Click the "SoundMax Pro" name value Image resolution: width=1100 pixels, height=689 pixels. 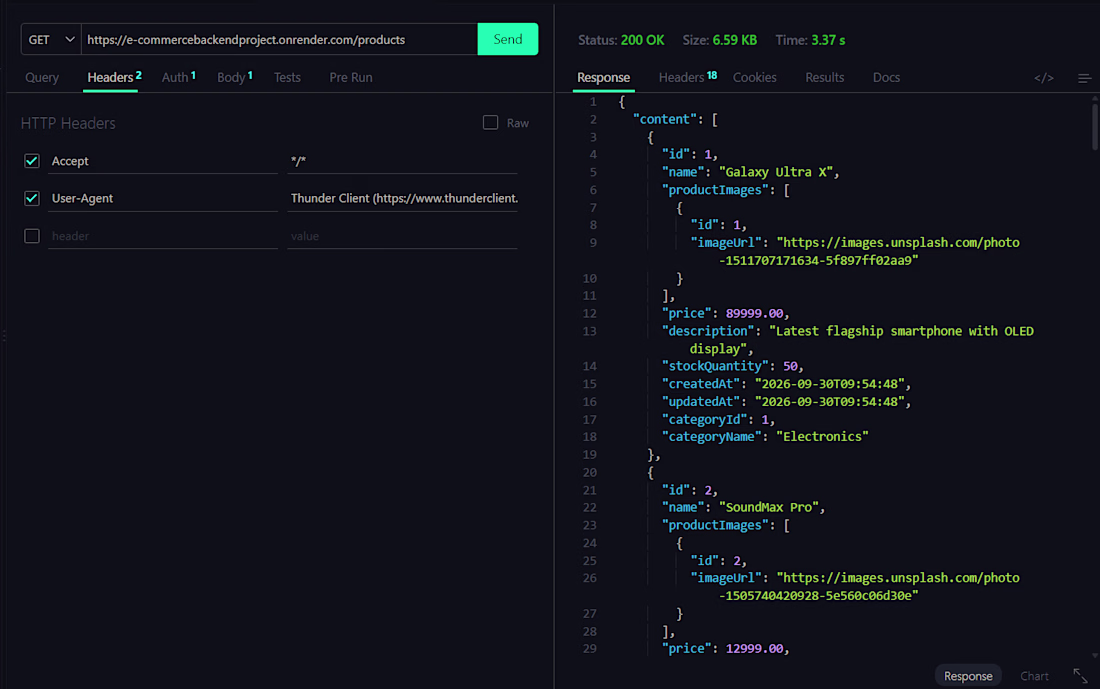point(772,507)
